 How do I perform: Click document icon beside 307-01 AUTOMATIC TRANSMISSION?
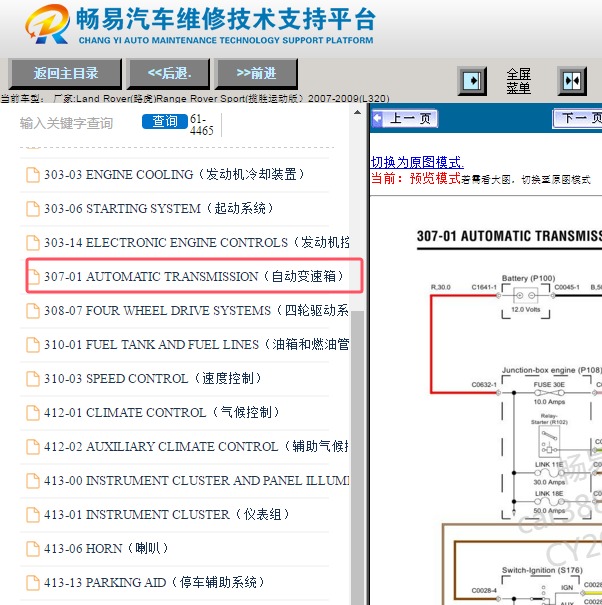(x=33, y=277)
